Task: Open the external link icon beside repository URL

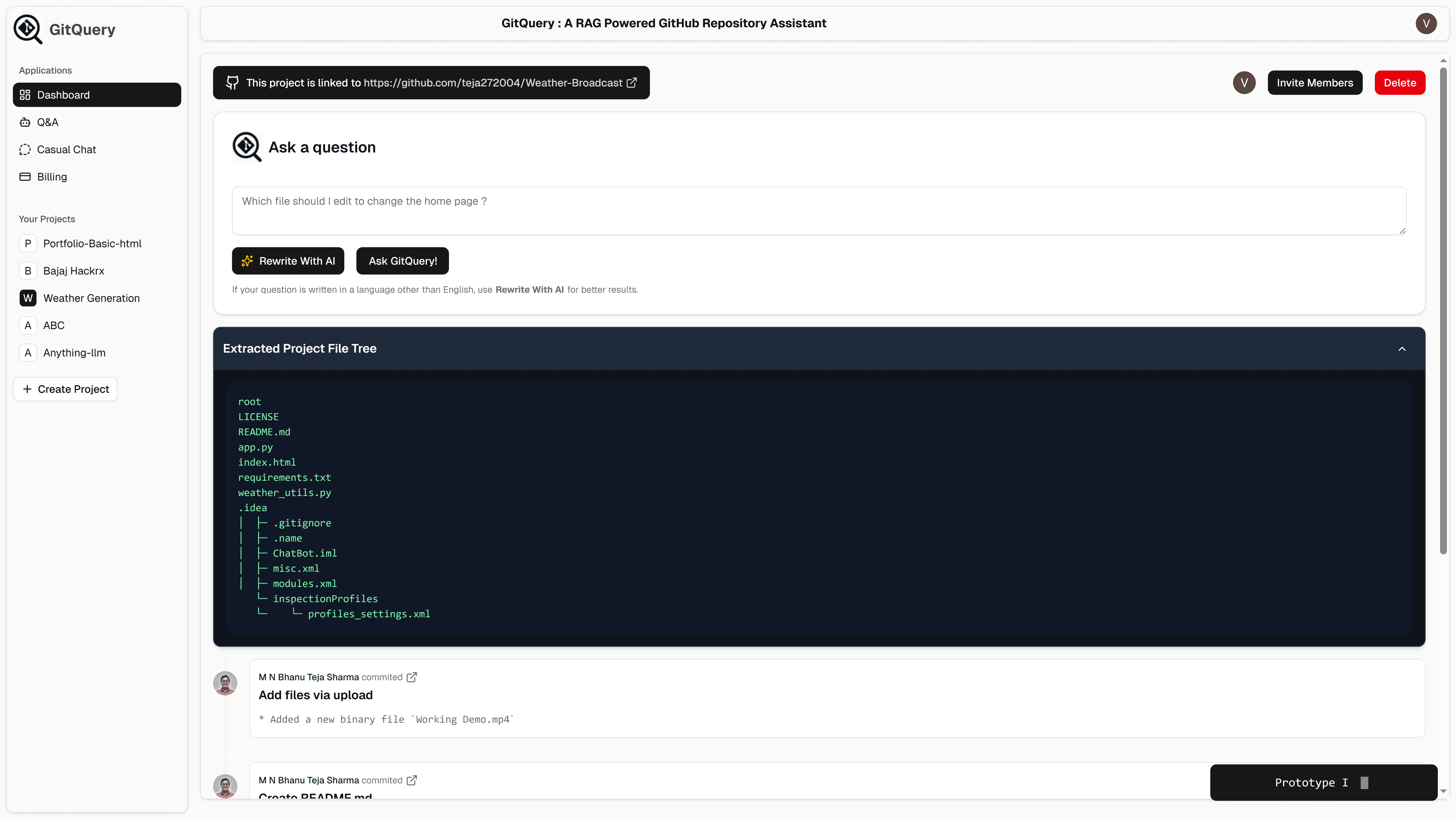Action: pos(631,83)
